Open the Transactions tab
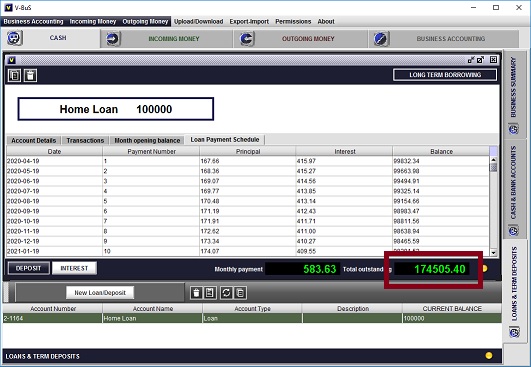This screenshot has height=367, width=531. [x=85, y=140]
